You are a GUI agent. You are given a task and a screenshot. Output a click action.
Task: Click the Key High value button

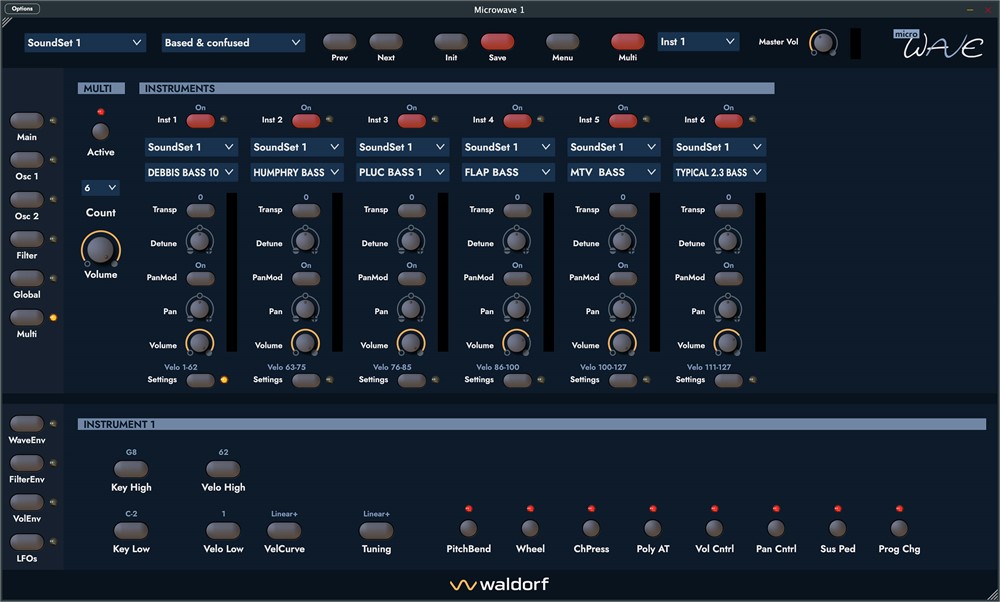coord(131,469)
